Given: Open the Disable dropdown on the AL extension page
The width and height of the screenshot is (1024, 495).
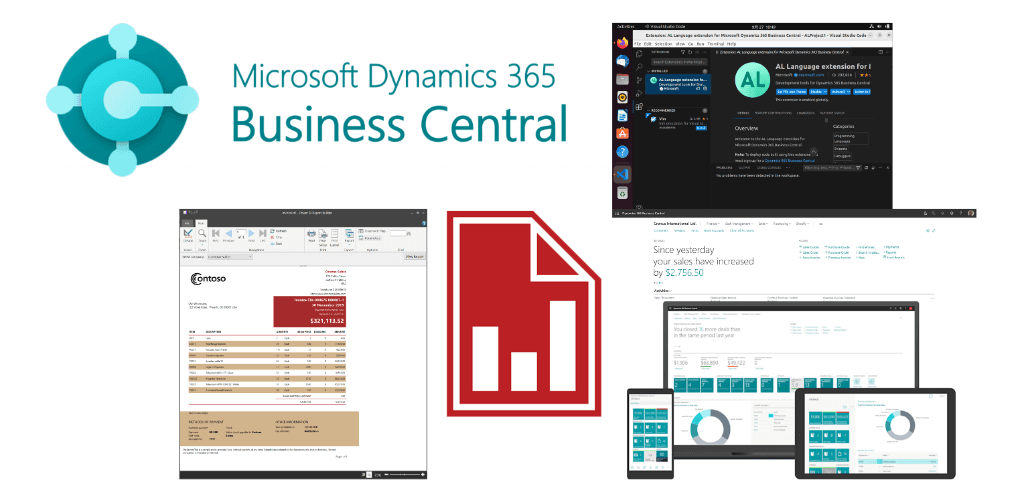Looking at the screenshot, I should pos(818,92).
